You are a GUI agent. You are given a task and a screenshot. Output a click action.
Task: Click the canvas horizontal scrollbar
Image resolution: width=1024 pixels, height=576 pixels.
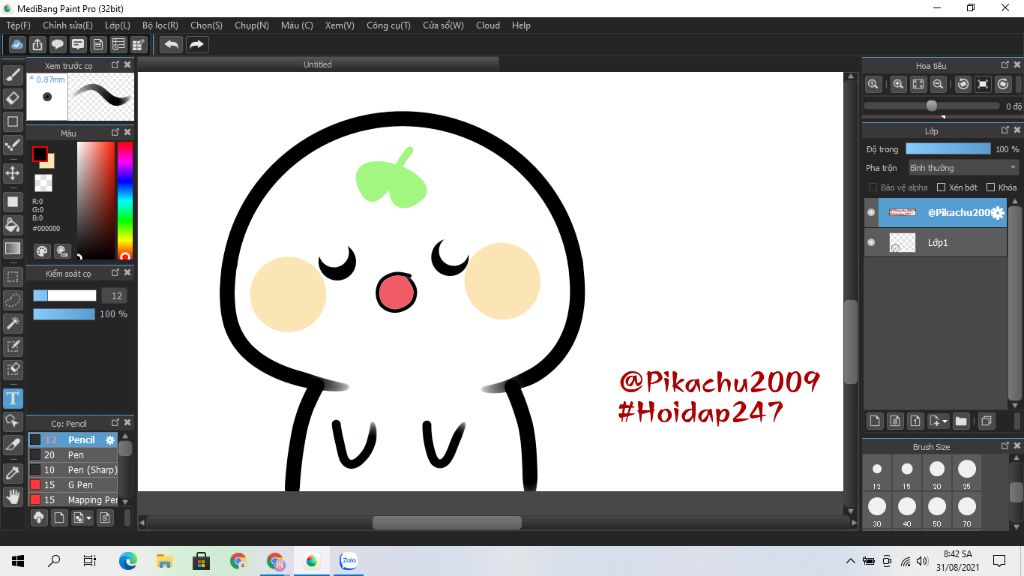pyautogui.click(x=447, y=522)
